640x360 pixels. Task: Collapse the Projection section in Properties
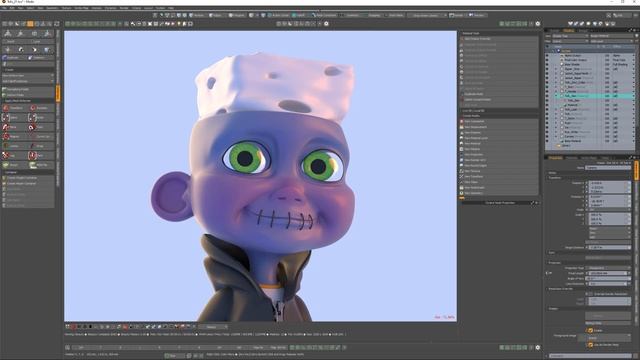point(555,263)
